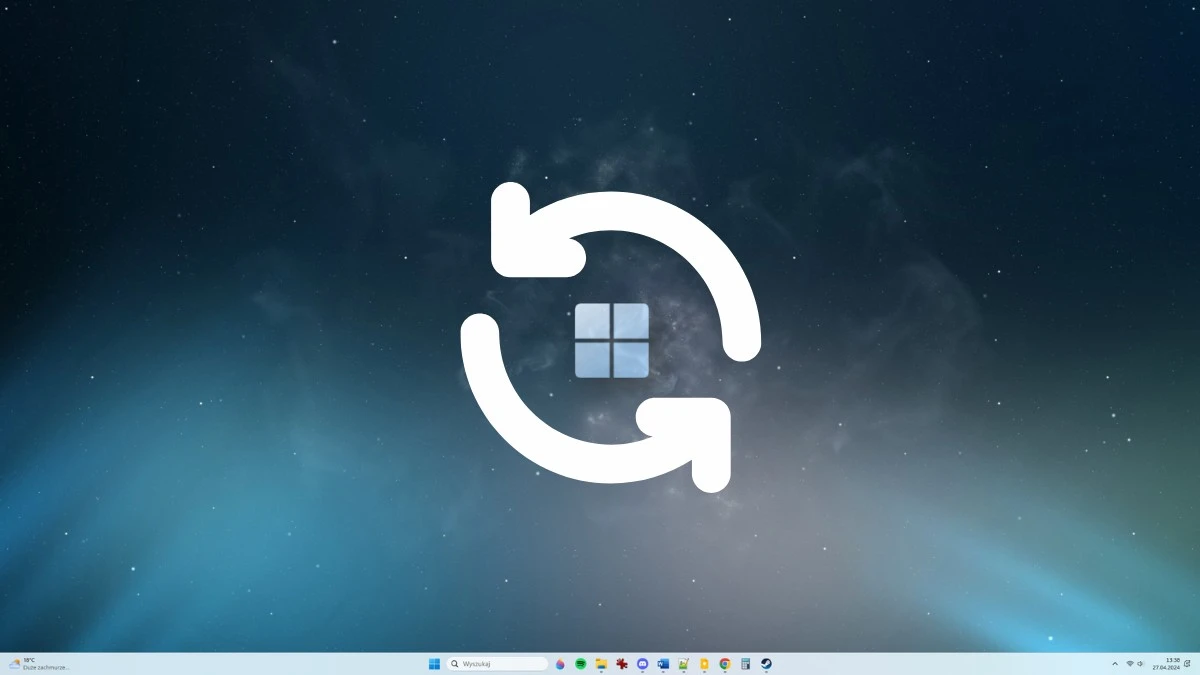The width and height of the screenshot is (1200, 675).
Task: Open the picture viewer app on the taskbar
Action: 683,664
